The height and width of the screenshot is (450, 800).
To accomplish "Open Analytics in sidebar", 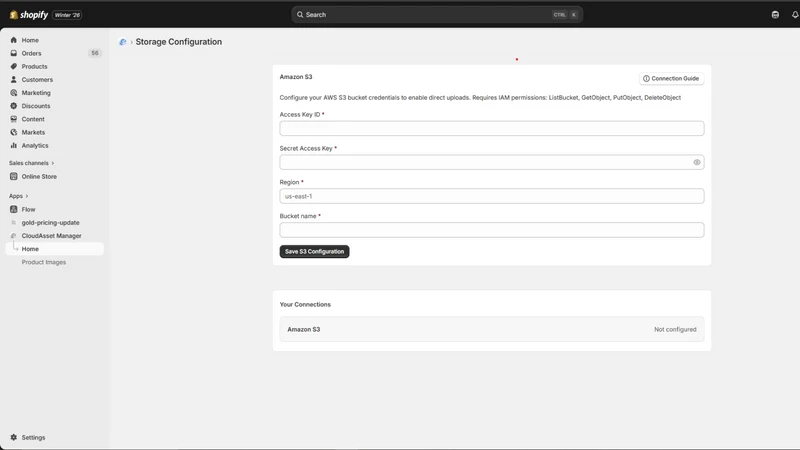I will point(35,145).
